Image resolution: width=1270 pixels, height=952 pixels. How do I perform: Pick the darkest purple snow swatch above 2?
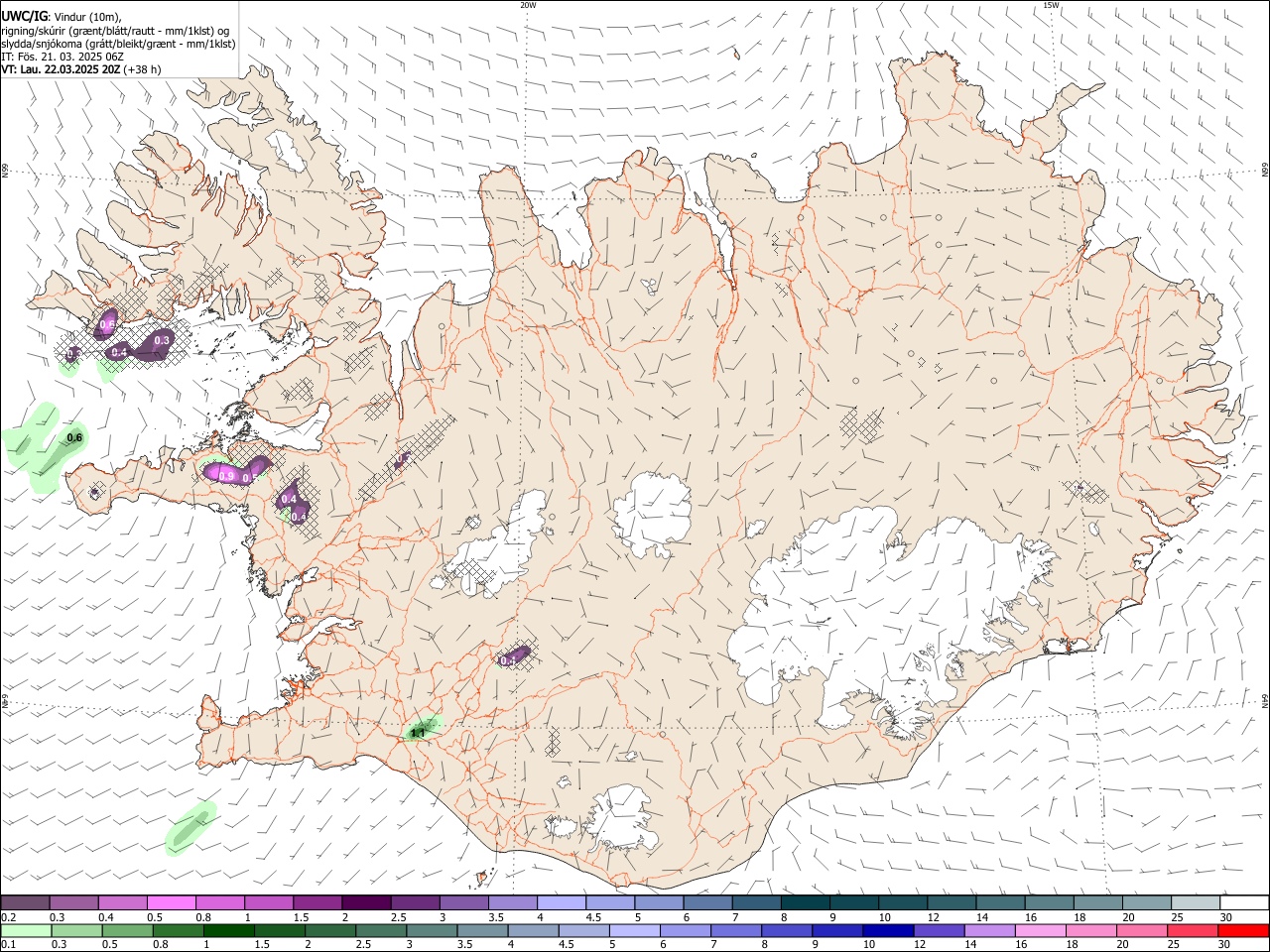pos(365,902)
